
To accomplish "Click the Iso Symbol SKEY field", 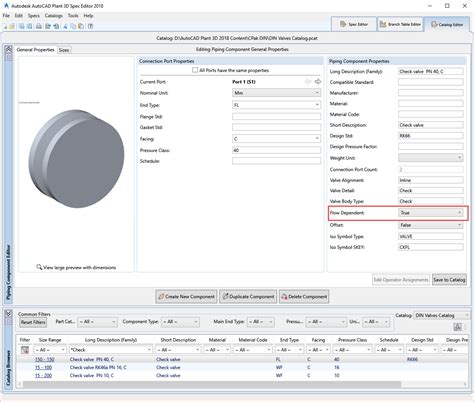I will tap(431, 247).
